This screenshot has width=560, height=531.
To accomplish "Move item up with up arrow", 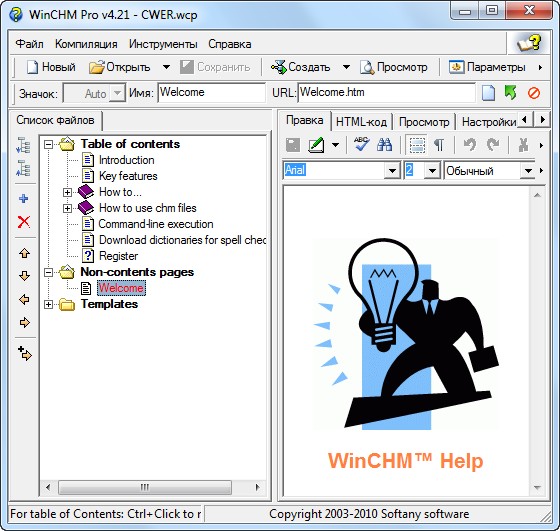I will 24,253.
